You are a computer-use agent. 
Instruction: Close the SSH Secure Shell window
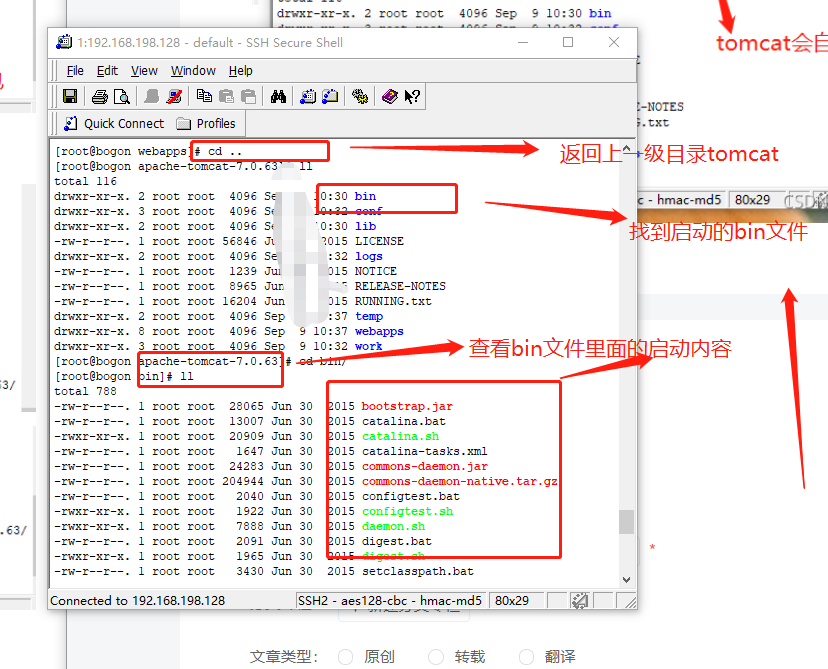(614, 42)
